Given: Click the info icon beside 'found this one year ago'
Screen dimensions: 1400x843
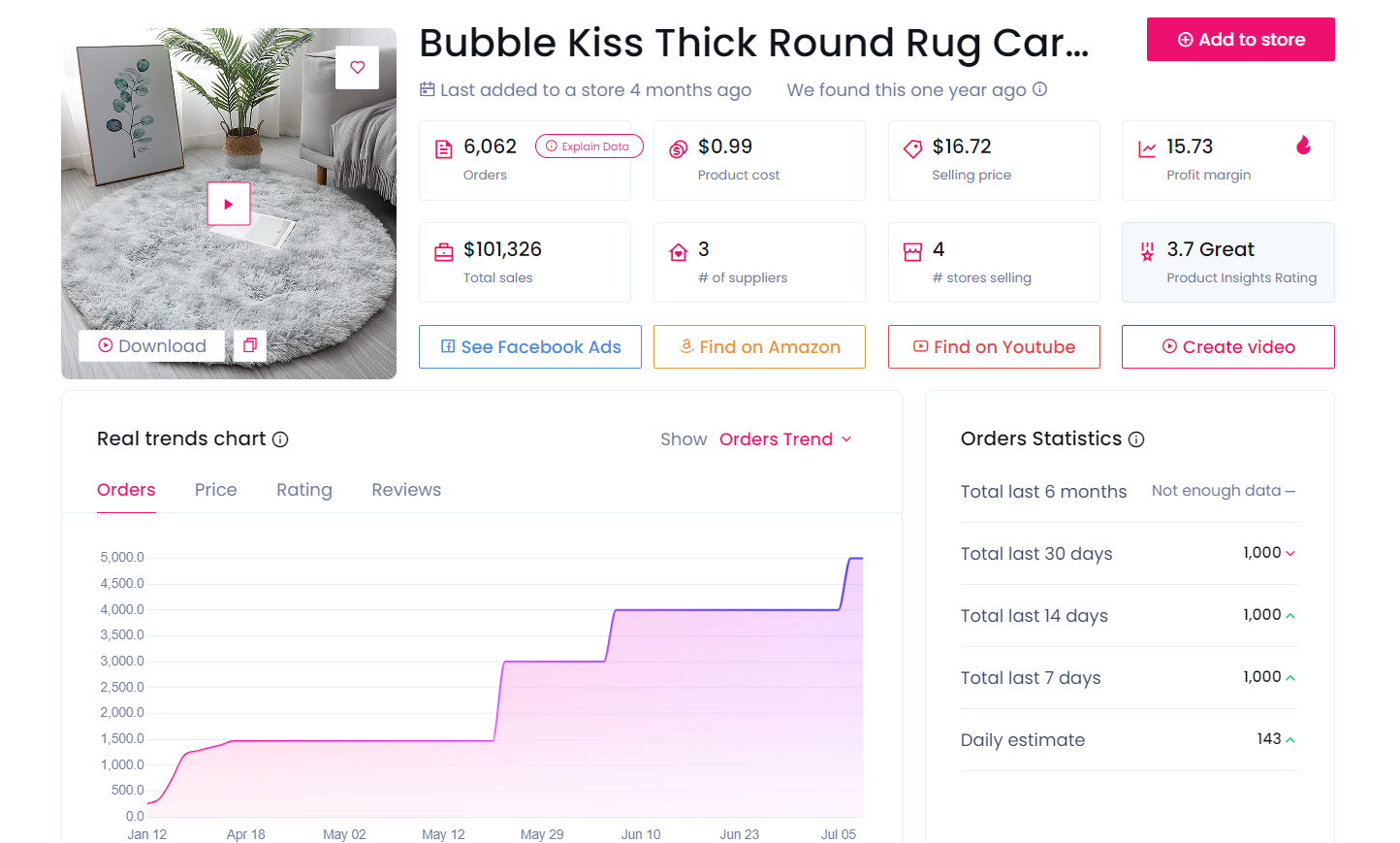Looking at the screenshot, I should (1040, 89).
